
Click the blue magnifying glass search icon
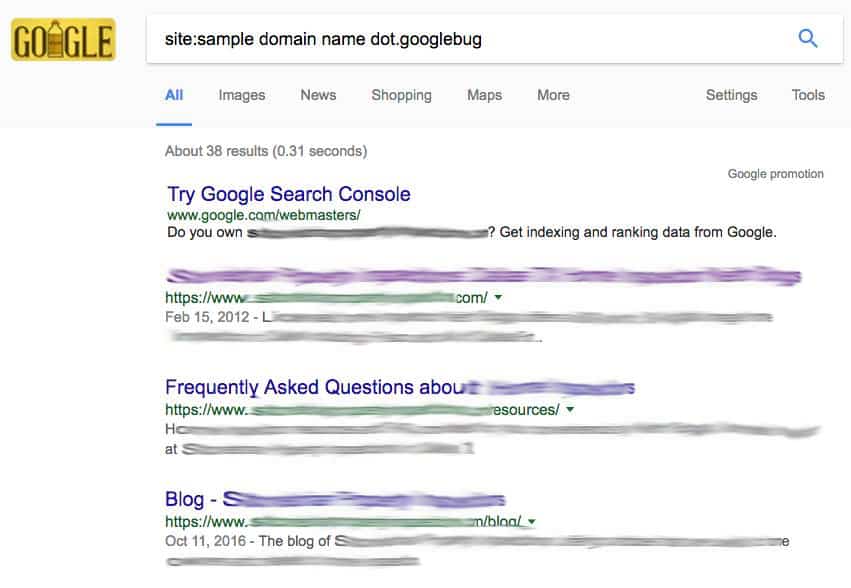point(808,39)
